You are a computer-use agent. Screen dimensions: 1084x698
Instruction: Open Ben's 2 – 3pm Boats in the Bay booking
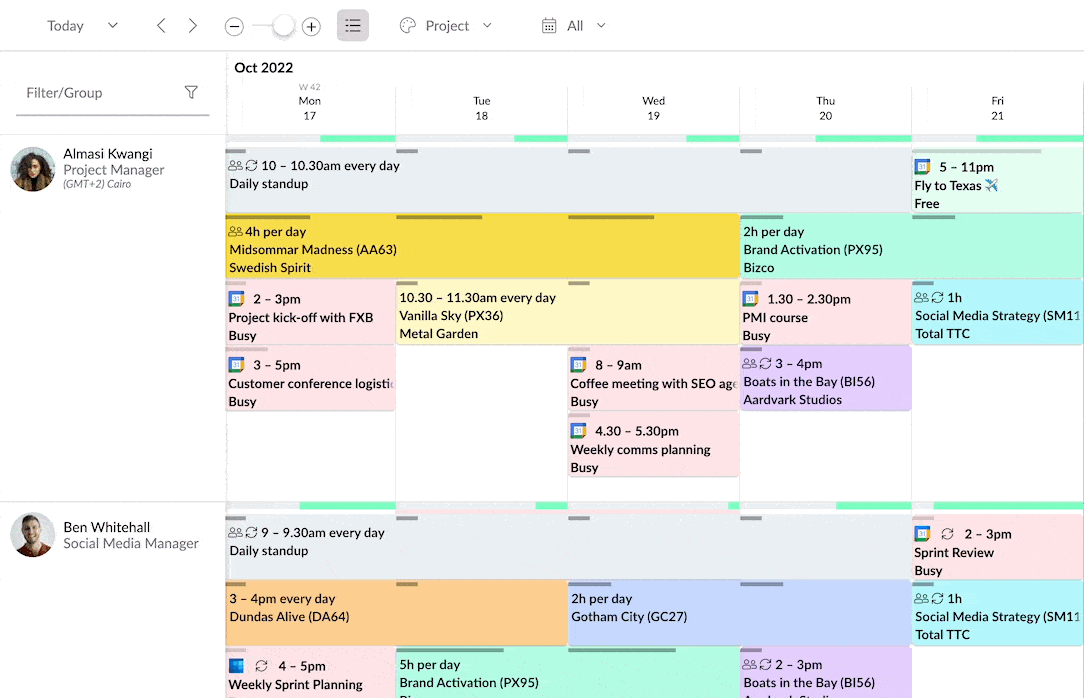[x=825, y=672]
